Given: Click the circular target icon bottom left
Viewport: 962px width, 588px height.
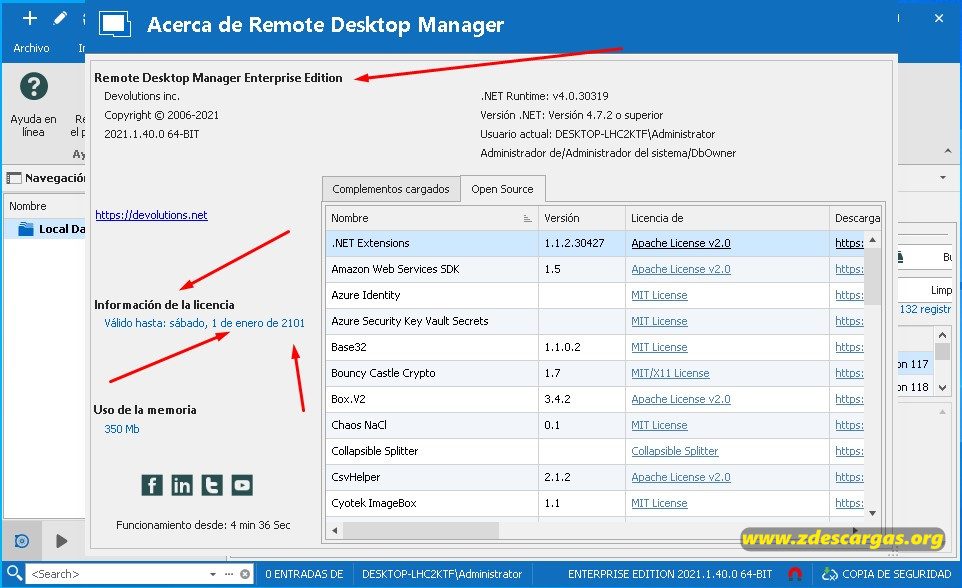Looking at the screenshot, I should pos(21,541).
